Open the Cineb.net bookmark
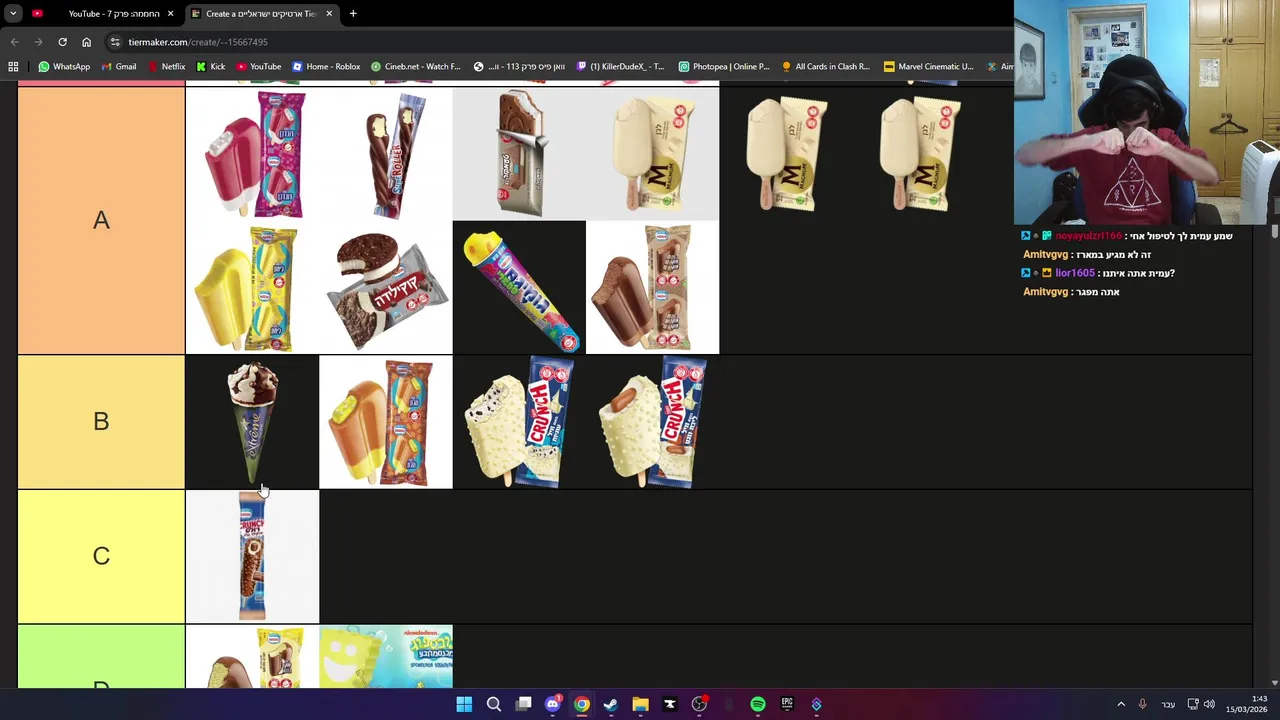 416,67
